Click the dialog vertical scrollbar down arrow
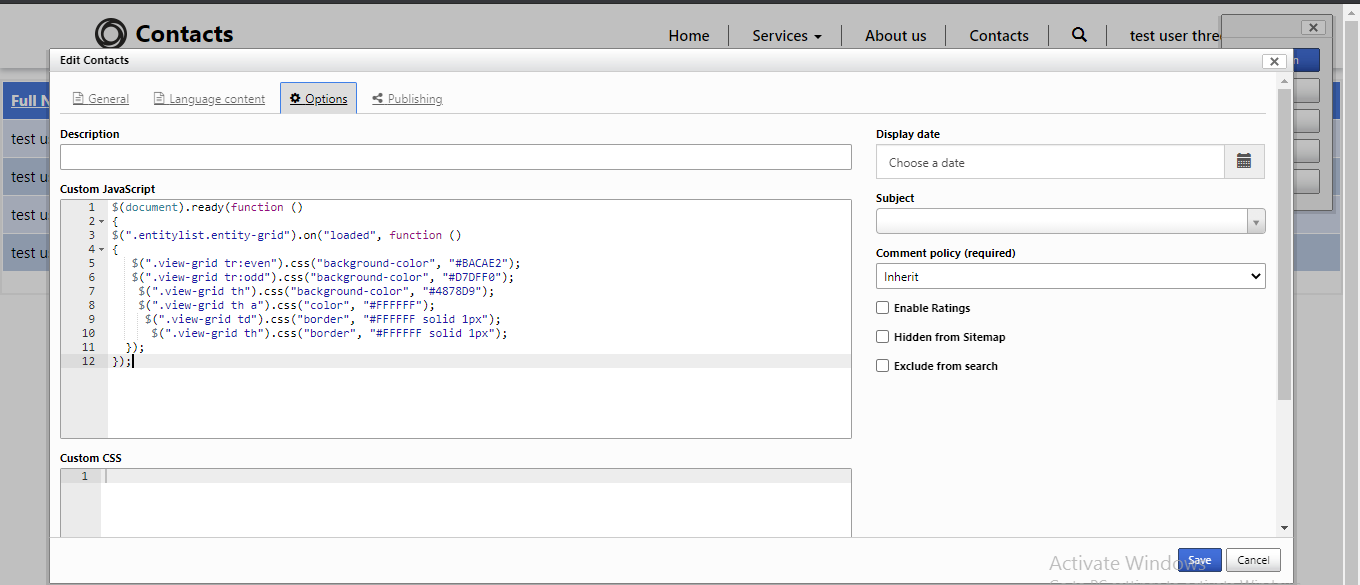This screenshot has width=1360, height=585. [1284, 528]
